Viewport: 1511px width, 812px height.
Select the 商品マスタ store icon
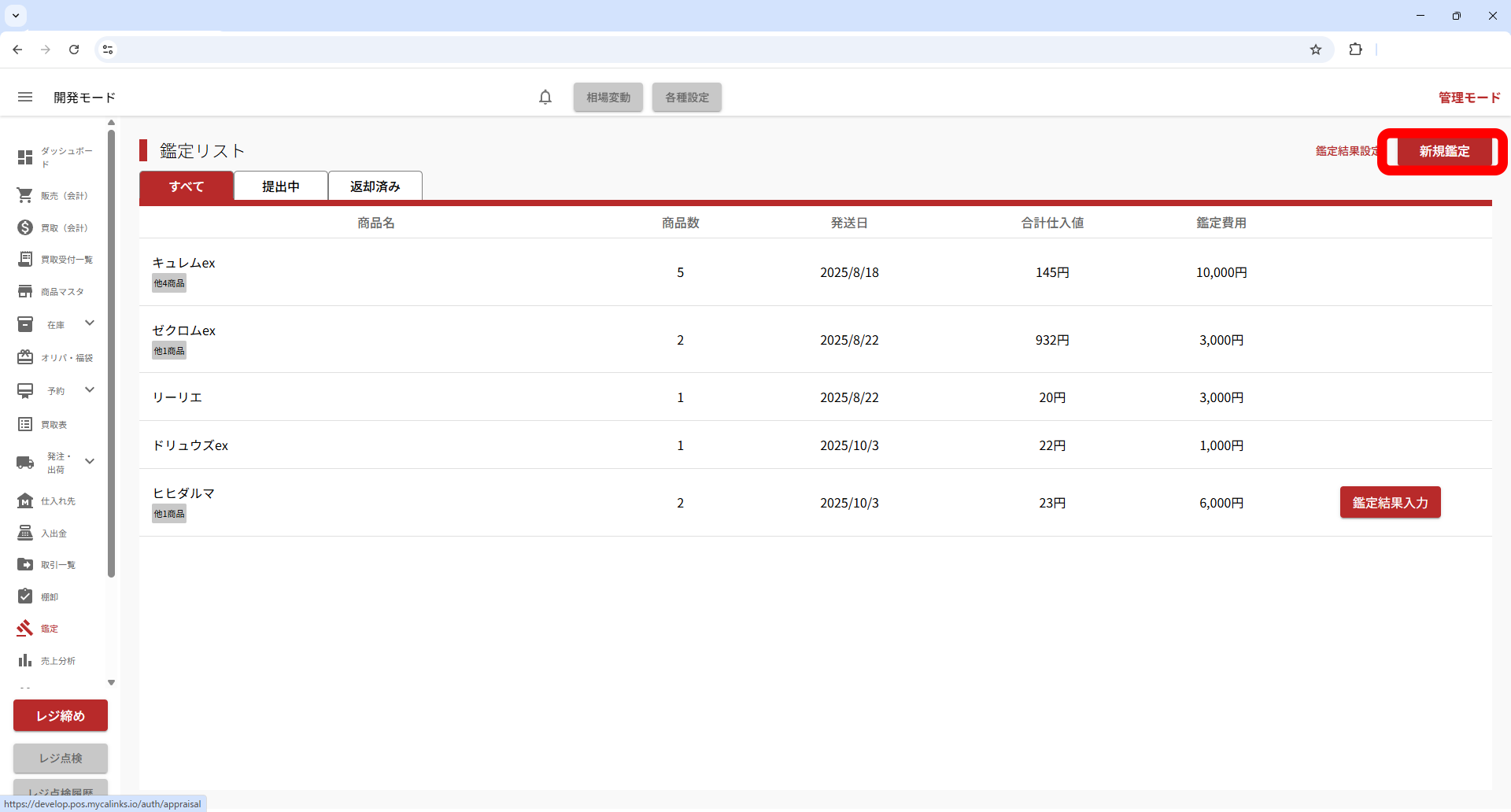[x=25, y=291]
